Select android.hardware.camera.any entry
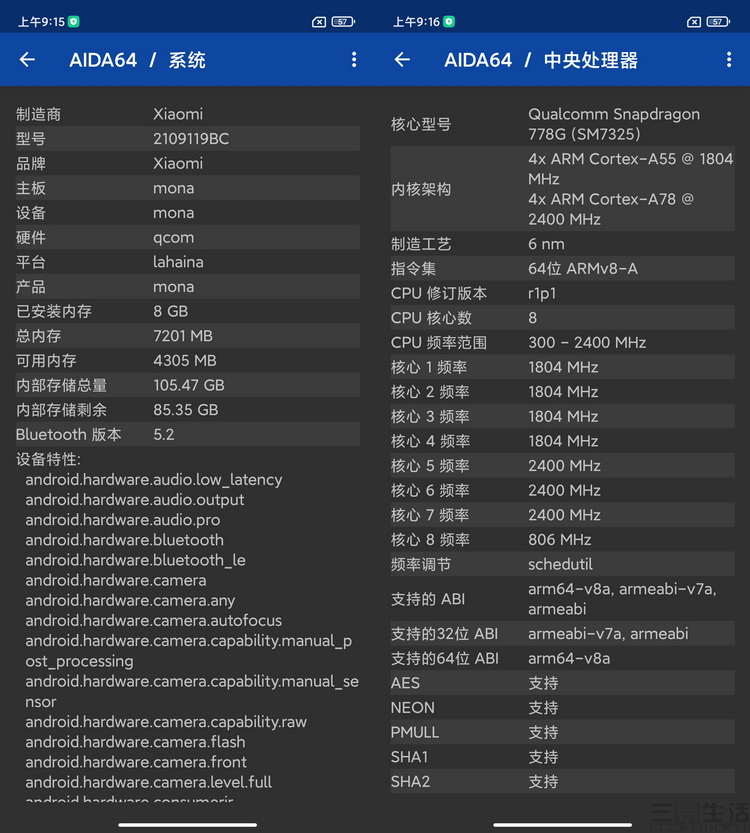 click(130, 601)
